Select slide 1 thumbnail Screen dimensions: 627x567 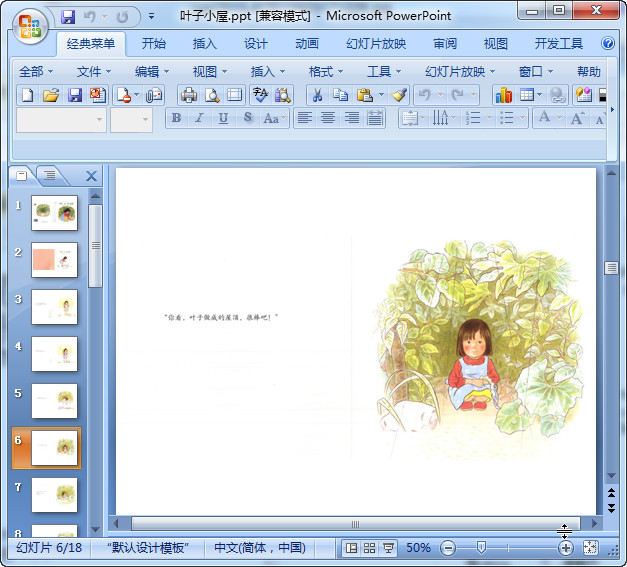click(x=54, y=213)
